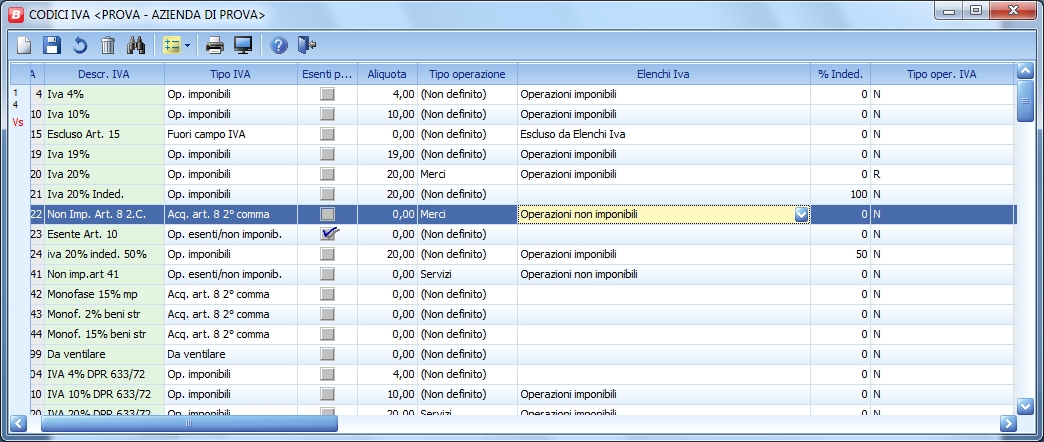
Task: Delete the record with the trash bin icon
Action: pos(108,45)
